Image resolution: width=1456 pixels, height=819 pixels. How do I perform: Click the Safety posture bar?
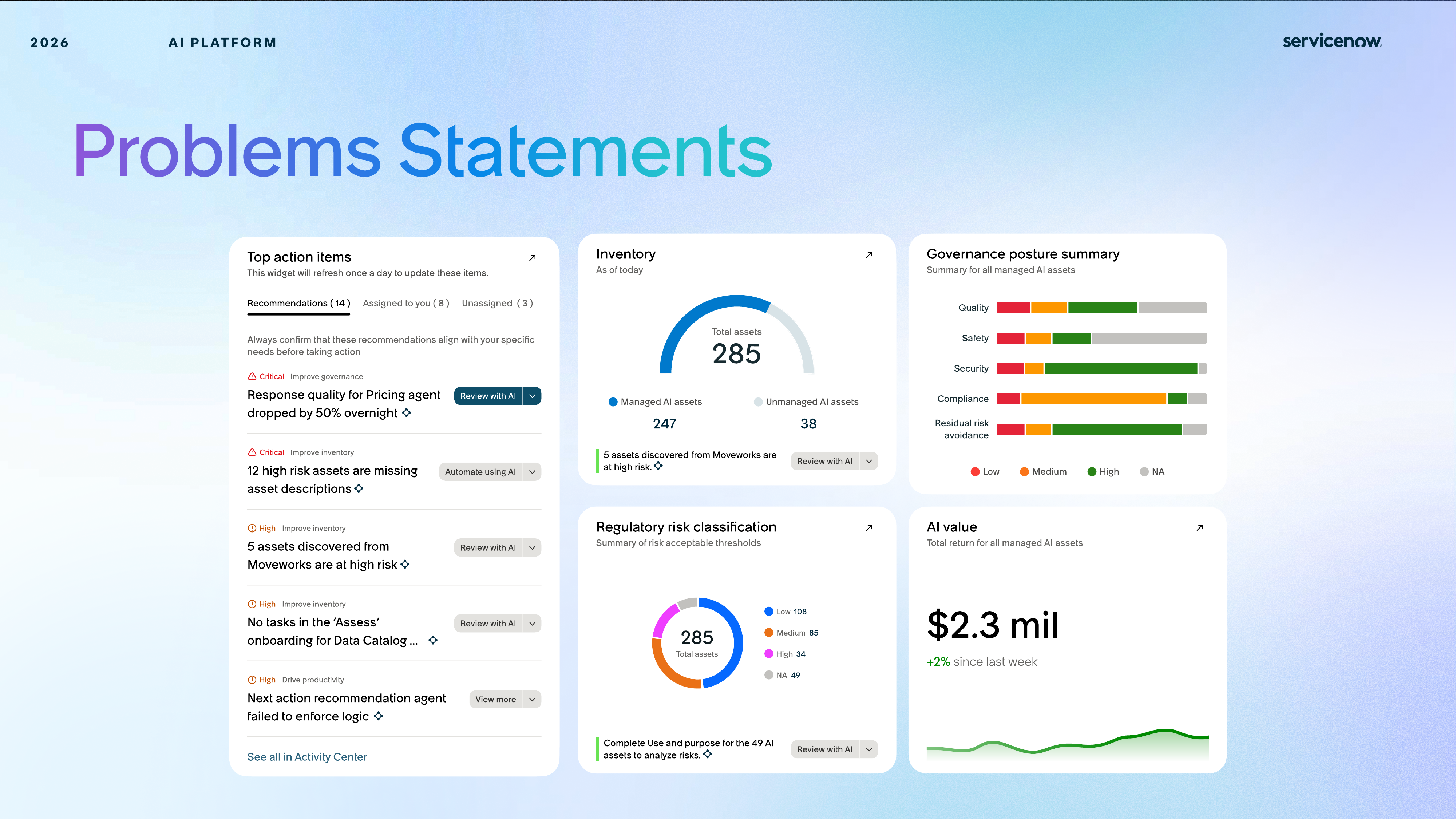point(1101,339)
